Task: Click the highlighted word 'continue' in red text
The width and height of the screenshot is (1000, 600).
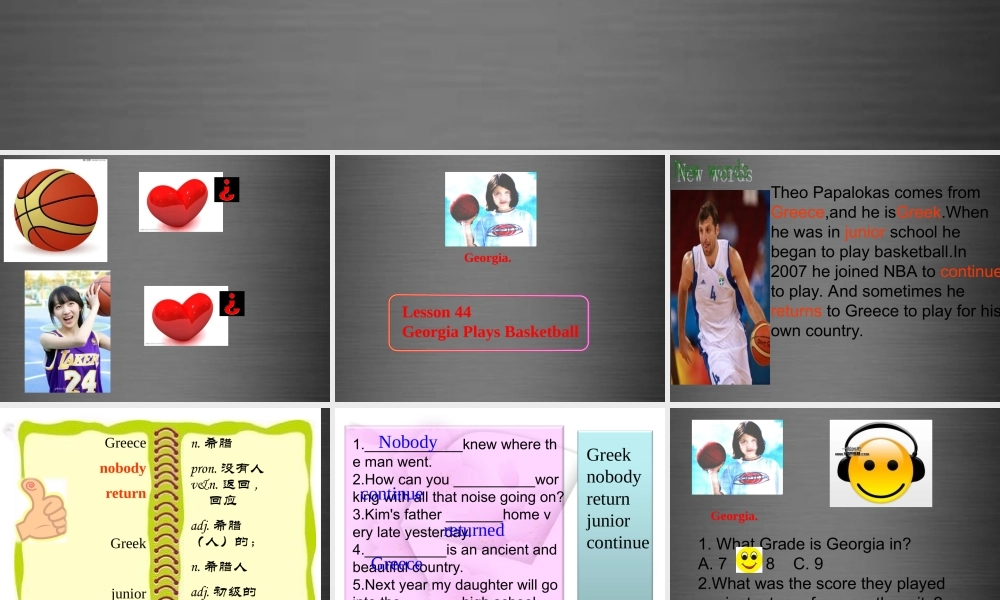Action: [969, 271]
